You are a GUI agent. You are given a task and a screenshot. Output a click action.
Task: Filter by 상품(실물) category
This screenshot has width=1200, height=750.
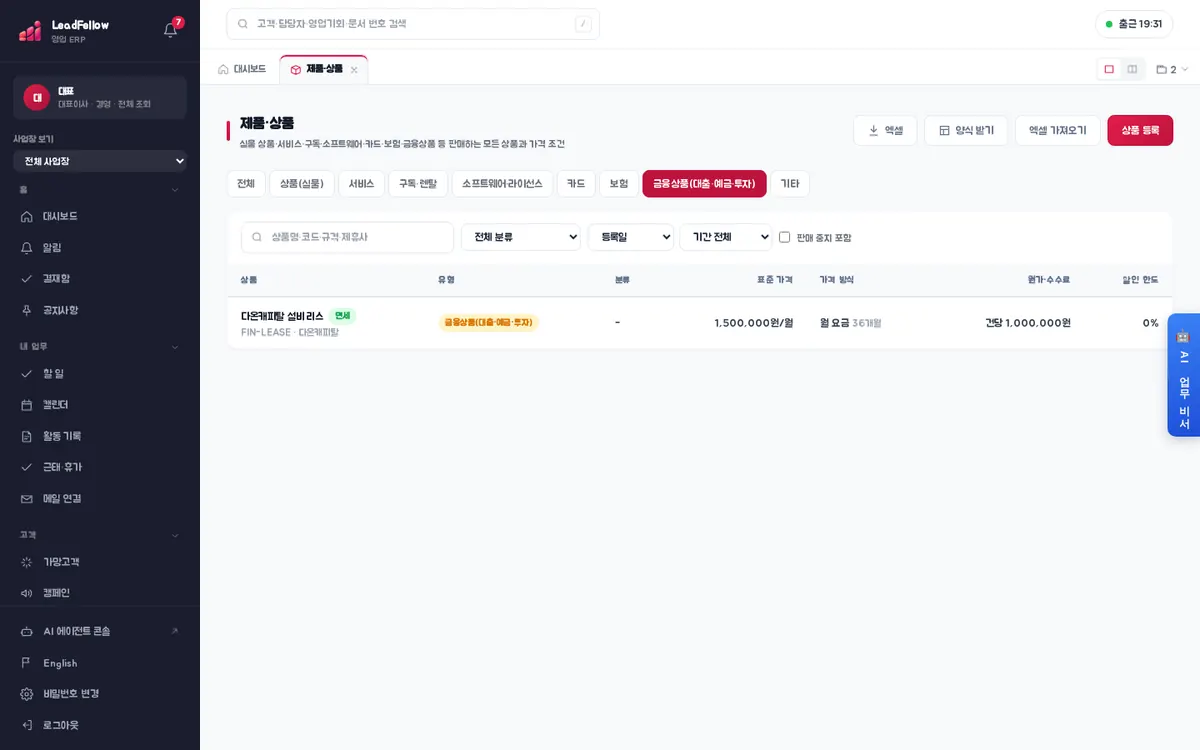point(302,184)
